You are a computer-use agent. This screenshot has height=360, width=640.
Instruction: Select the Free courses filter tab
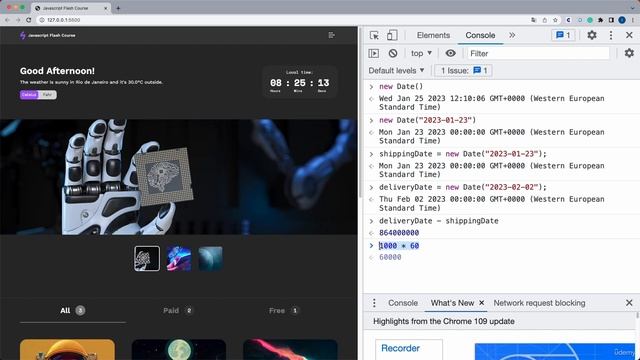click(x=284, y=311)
